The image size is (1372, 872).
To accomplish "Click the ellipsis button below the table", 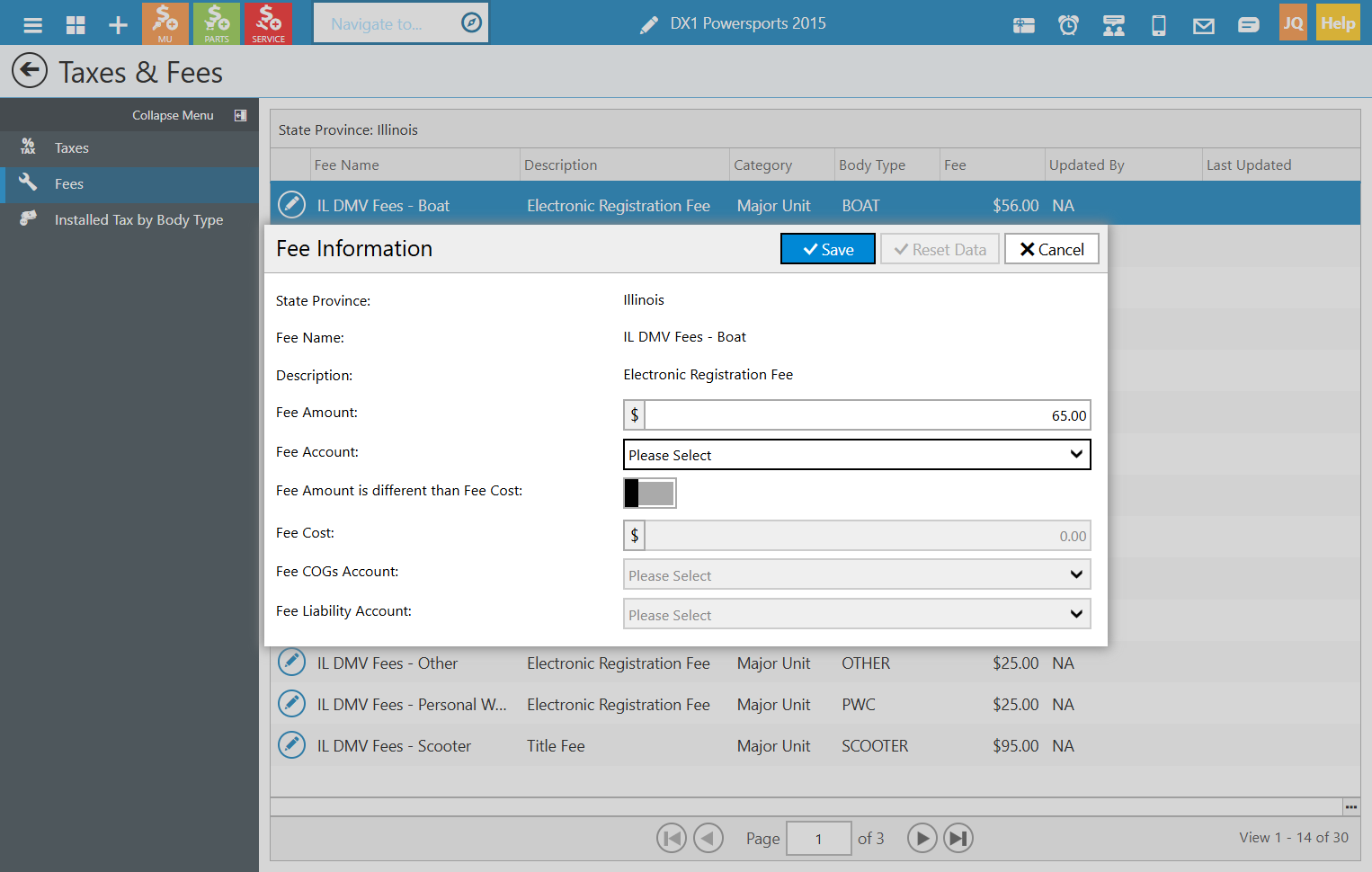I will click(x=1350, y=806).
